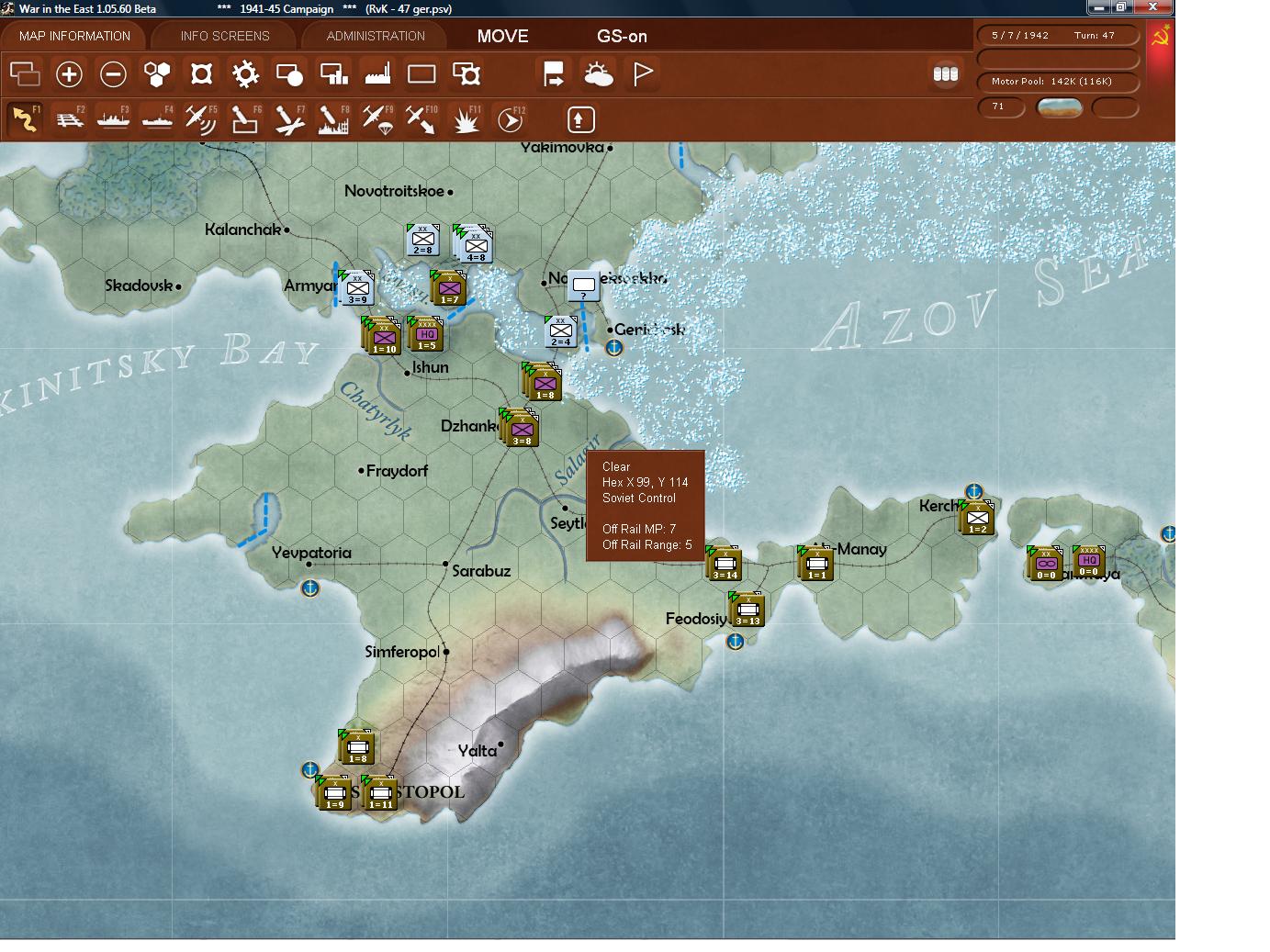Click the landscape weather thumbnail in status panel
Screen dimensions: 1270x952
pyautogui.click(x=1059, y=107)
